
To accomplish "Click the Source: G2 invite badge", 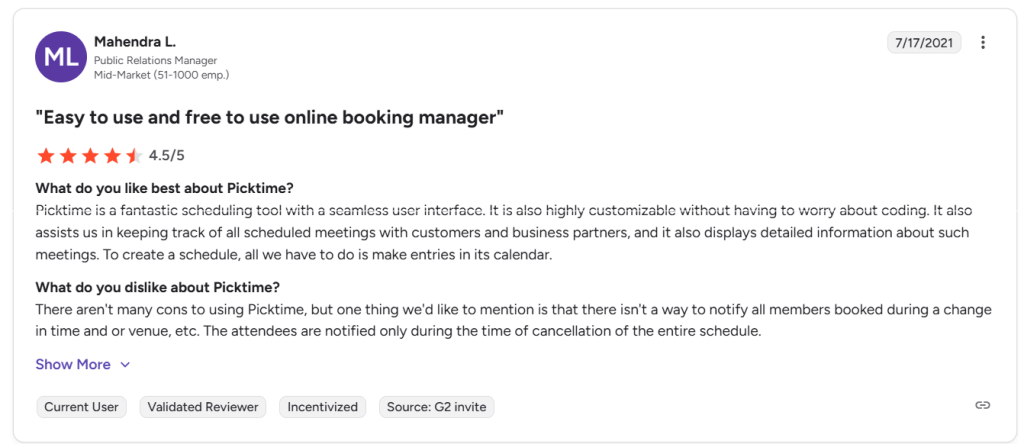I will (436, 407).
